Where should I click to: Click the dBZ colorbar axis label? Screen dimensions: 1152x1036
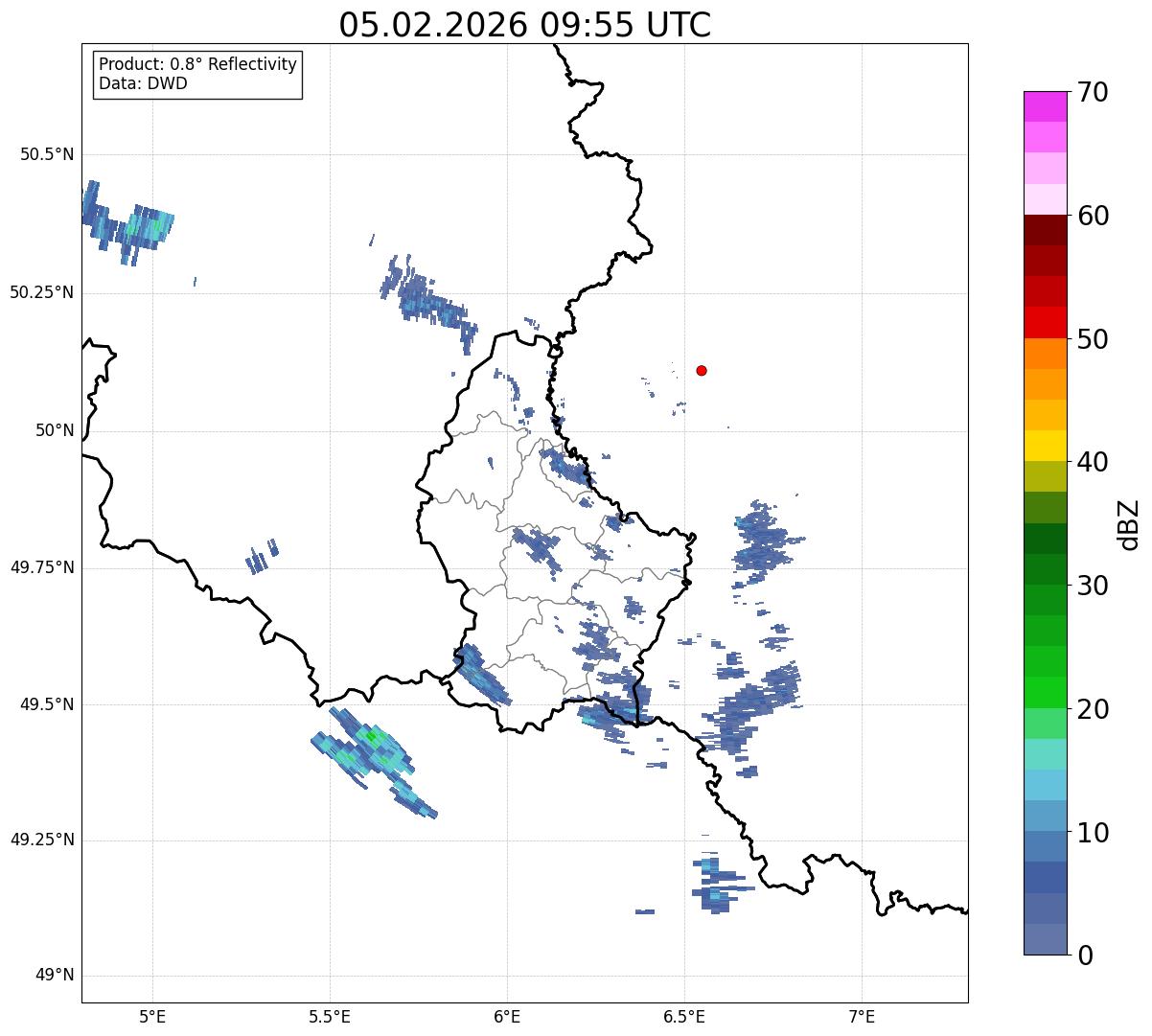(1129, 523)
